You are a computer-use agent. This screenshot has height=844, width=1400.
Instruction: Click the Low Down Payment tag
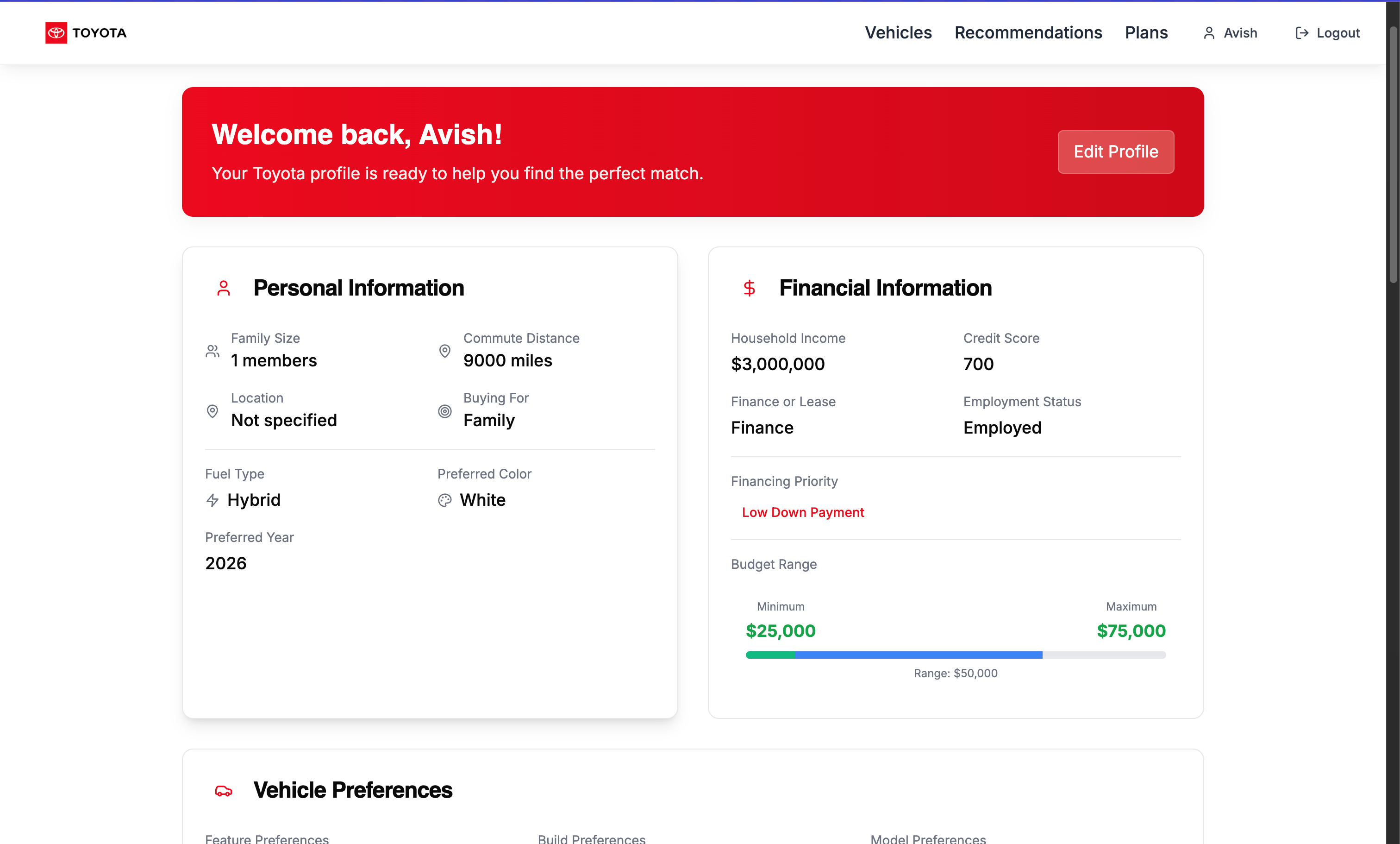[802, 512]
